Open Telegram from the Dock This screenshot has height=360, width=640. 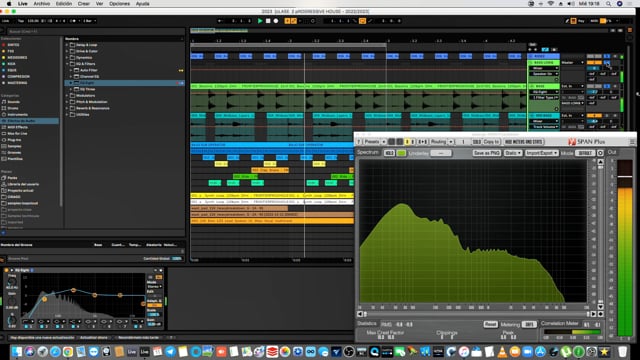170,351
